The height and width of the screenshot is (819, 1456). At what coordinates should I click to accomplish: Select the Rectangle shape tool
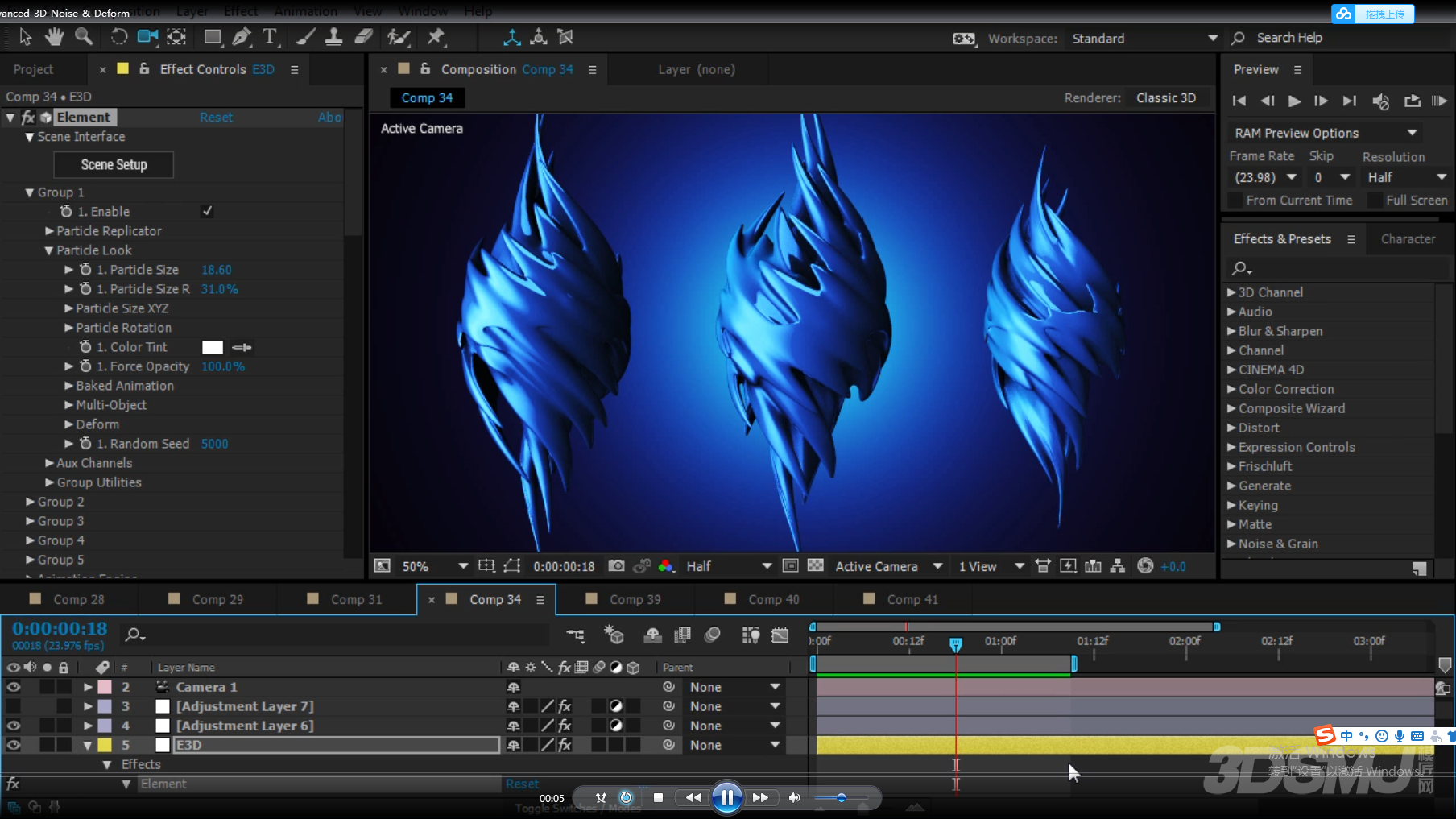pyautogui.click(x=213, y=37)
